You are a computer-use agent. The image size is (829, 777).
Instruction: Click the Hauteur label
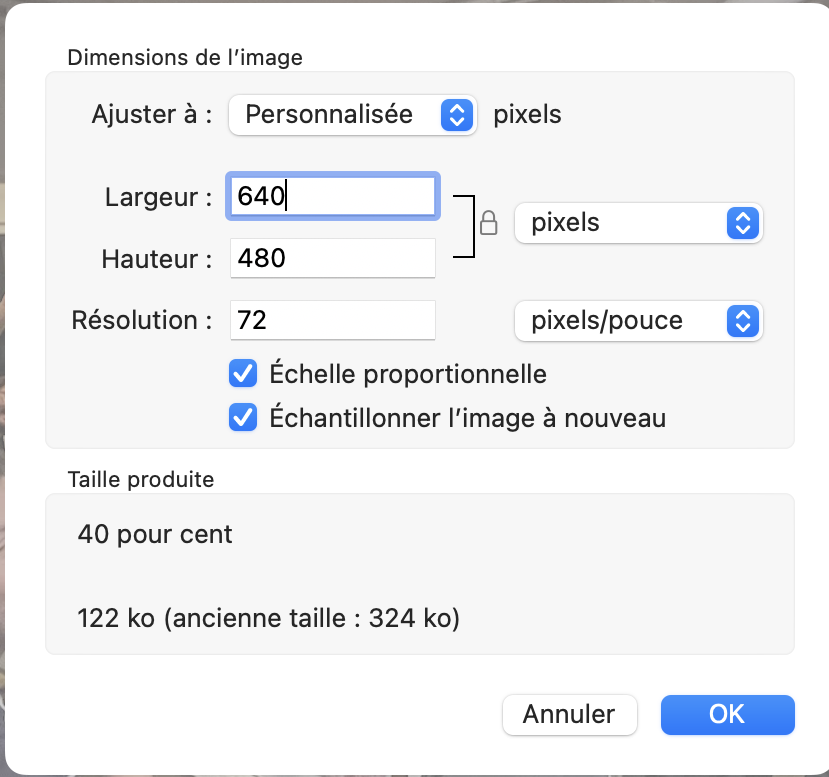pyautogui.click(x=157, y=259)
